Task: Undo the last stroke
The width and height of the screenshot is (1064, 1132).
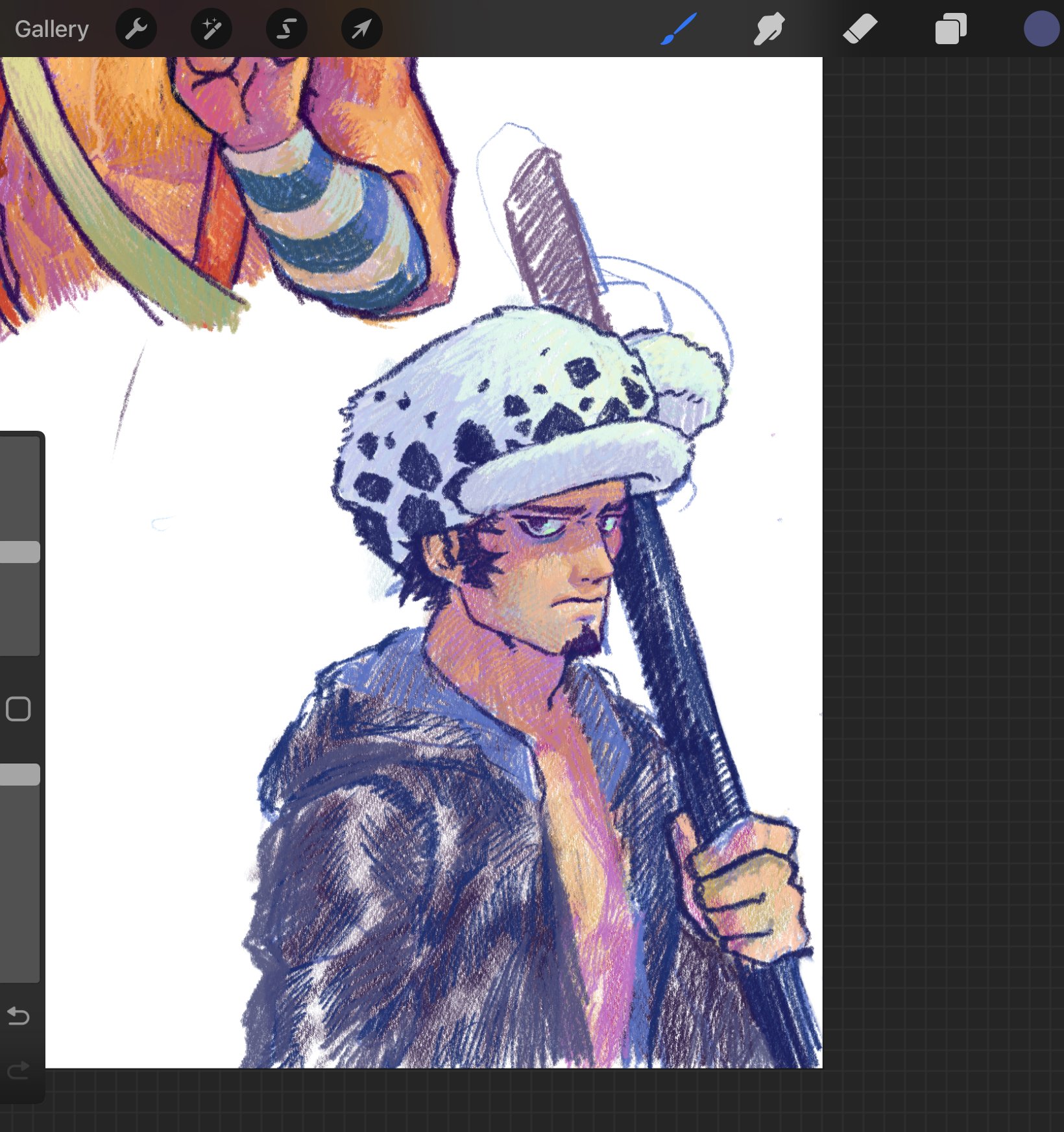Action: [18, 1016]
